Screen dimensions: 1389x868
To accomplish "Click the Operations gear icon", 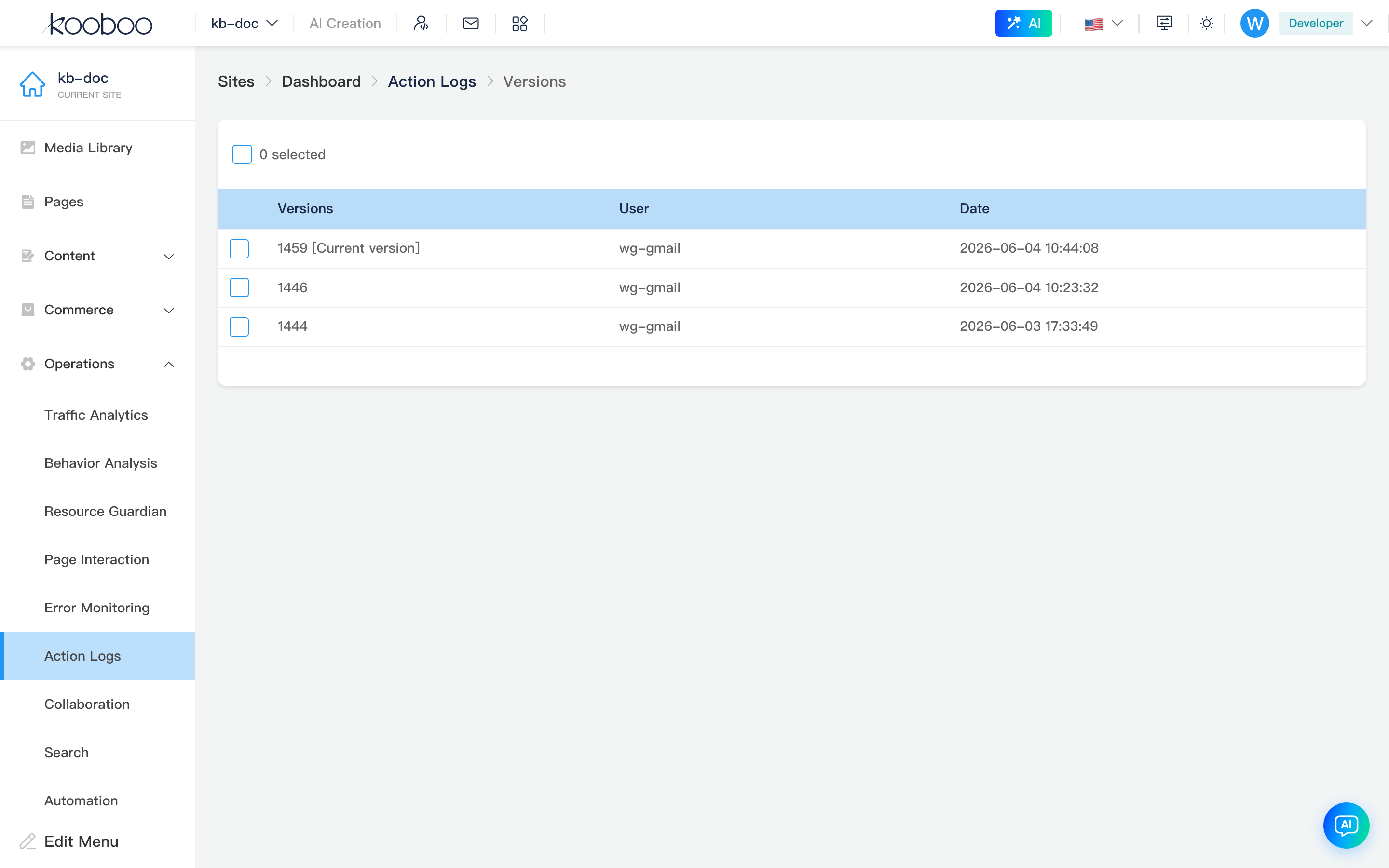I will 27,364.
